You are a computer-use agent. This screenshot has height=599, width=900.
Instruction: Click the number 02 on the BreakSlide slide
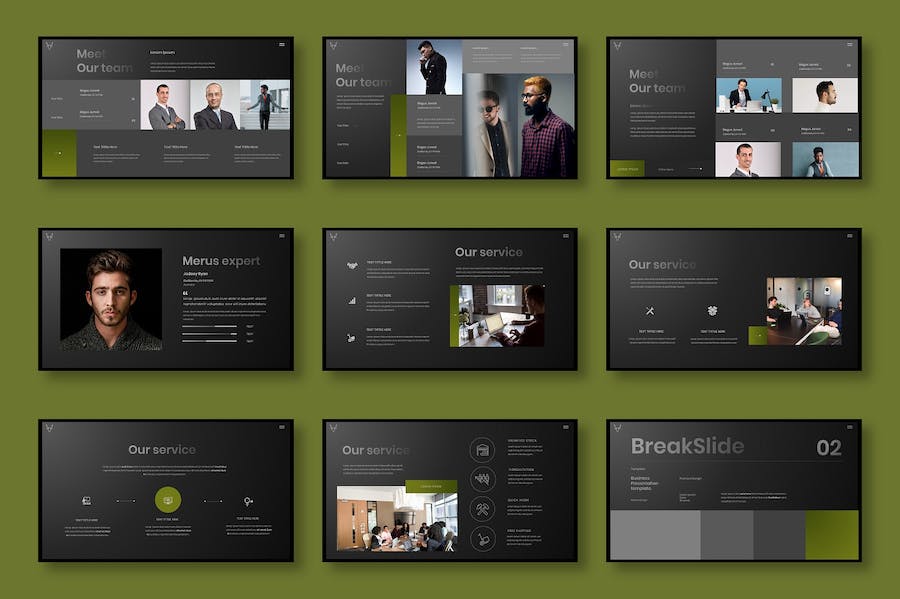(x=829, y=448)
